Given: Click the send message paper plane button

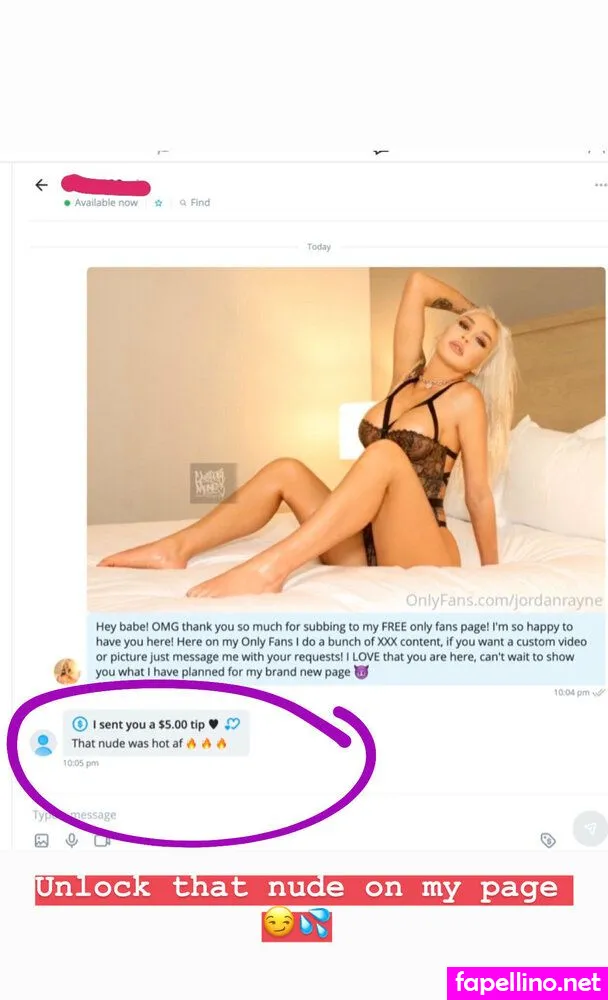Looking at the screenshot, I should (590, 828).
